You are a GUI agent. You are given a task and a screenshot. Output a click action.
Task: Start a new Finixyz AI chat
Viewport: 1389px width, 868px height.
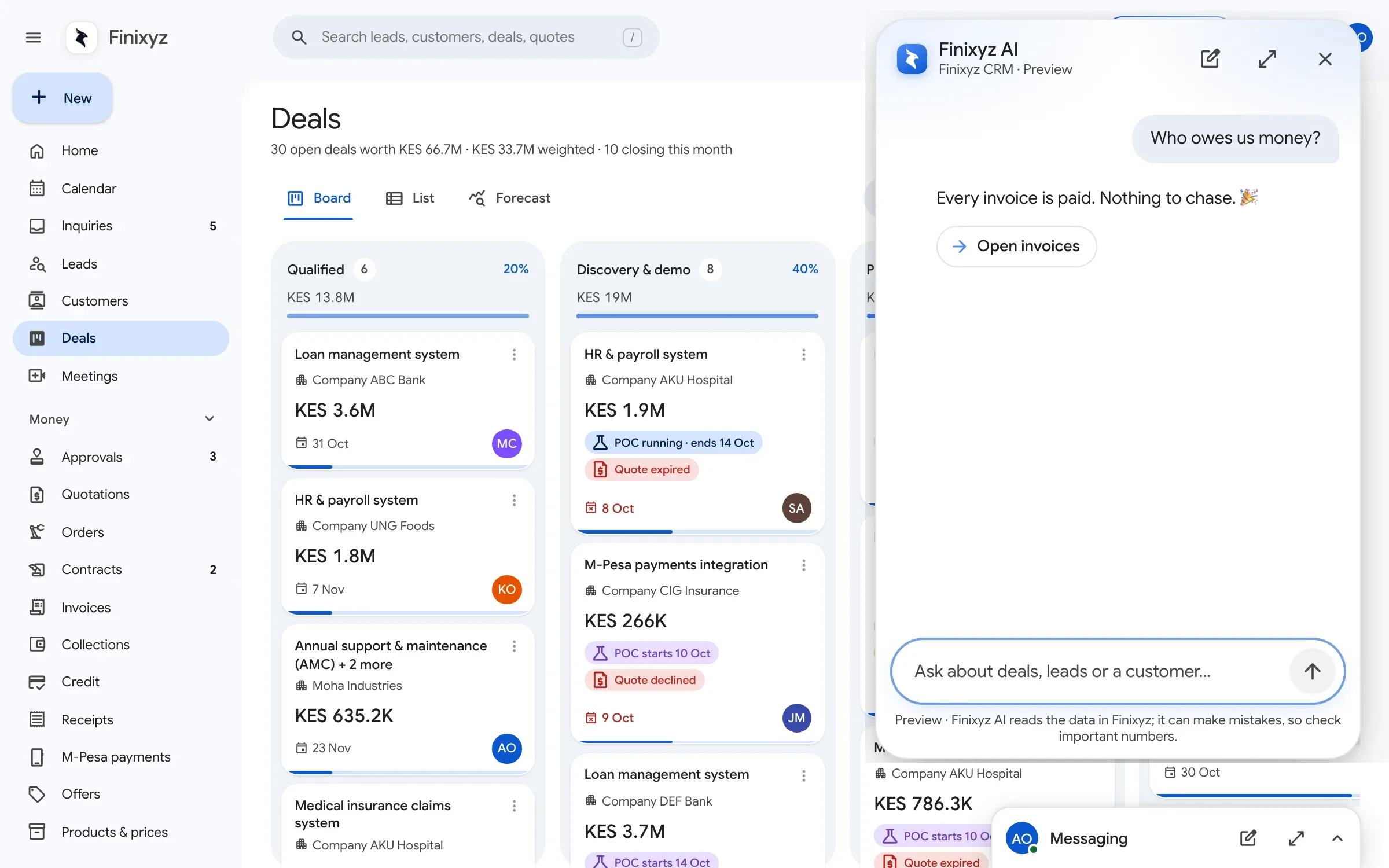(1210, 58)
